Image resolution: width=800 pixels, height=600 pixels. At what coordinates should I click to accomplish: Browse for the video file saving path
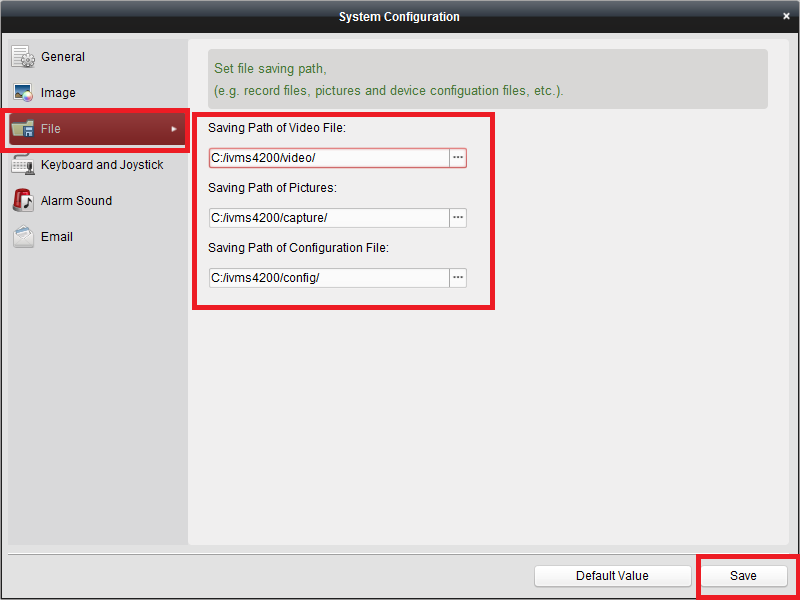(458, 158)
